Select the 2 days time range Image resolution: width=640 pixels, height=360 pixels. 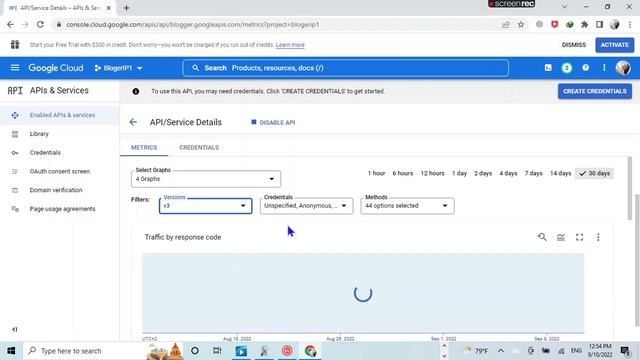point(483,173)
